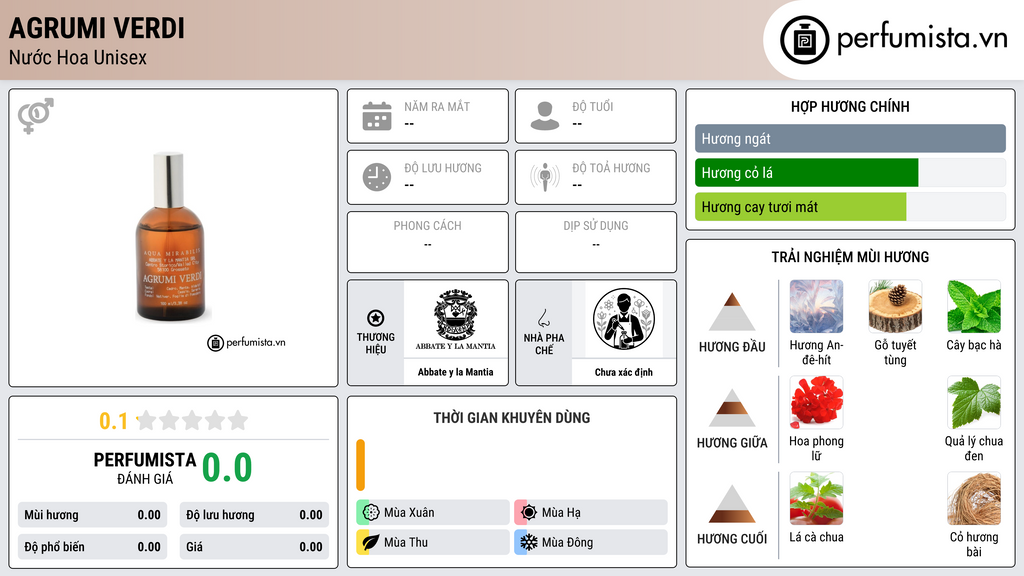The image size is (1024, 576).
Task: Click the 0.1 user rating value
Action: click(114, 421)
